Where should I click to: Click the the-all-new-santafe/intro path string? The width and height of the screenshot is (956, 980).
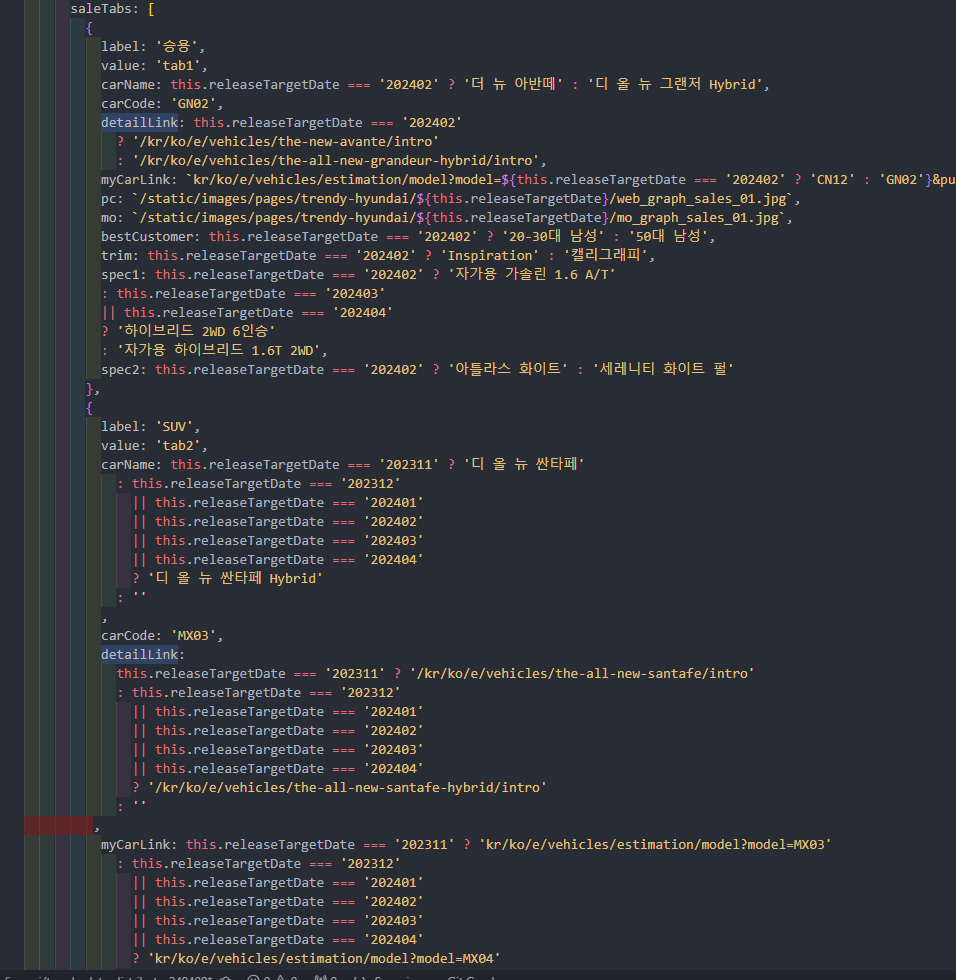click(582, 674)
